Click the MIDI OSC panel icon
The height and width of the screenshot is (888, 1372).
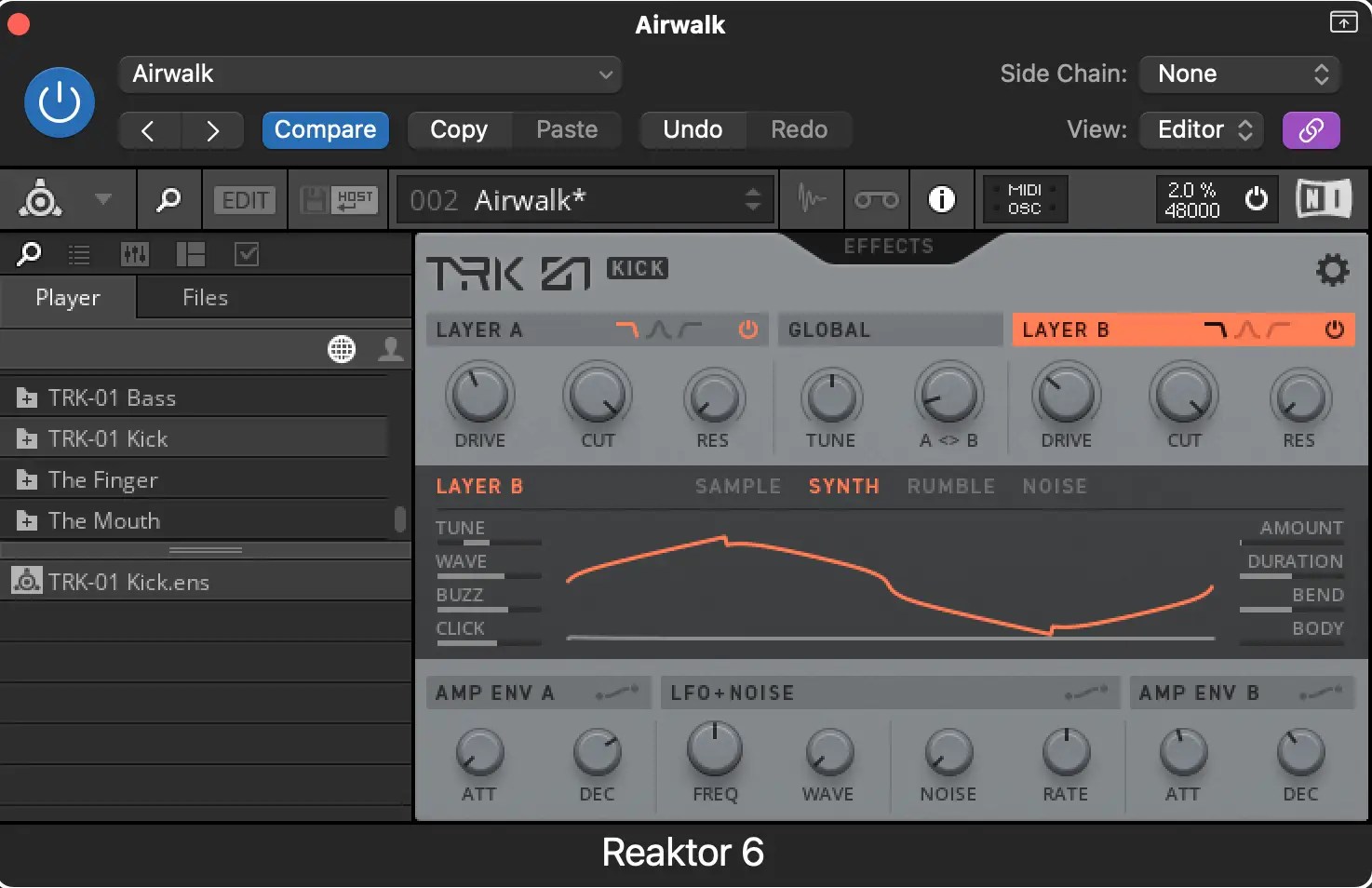pos(1024,199)
